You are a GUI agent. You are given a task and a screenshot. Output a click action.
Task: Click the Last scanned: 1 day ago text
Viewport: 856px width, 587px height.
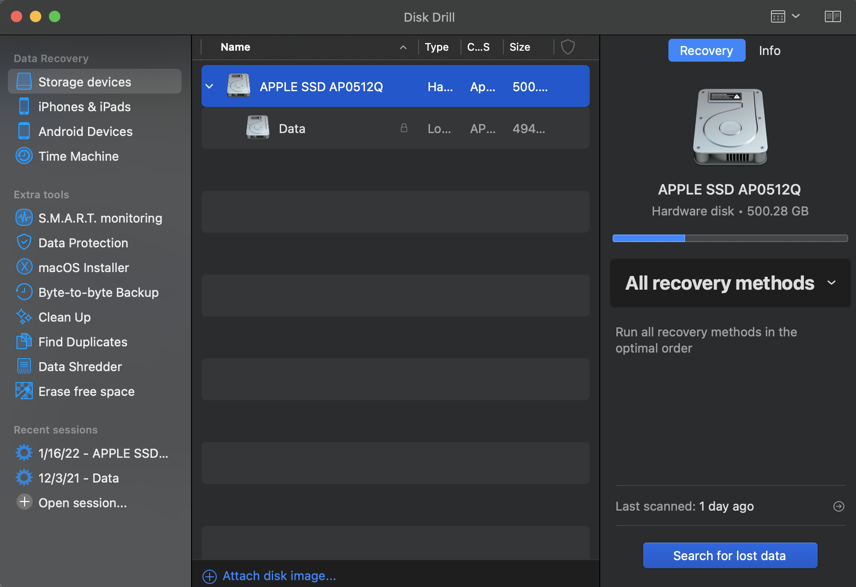pos(684,506)
